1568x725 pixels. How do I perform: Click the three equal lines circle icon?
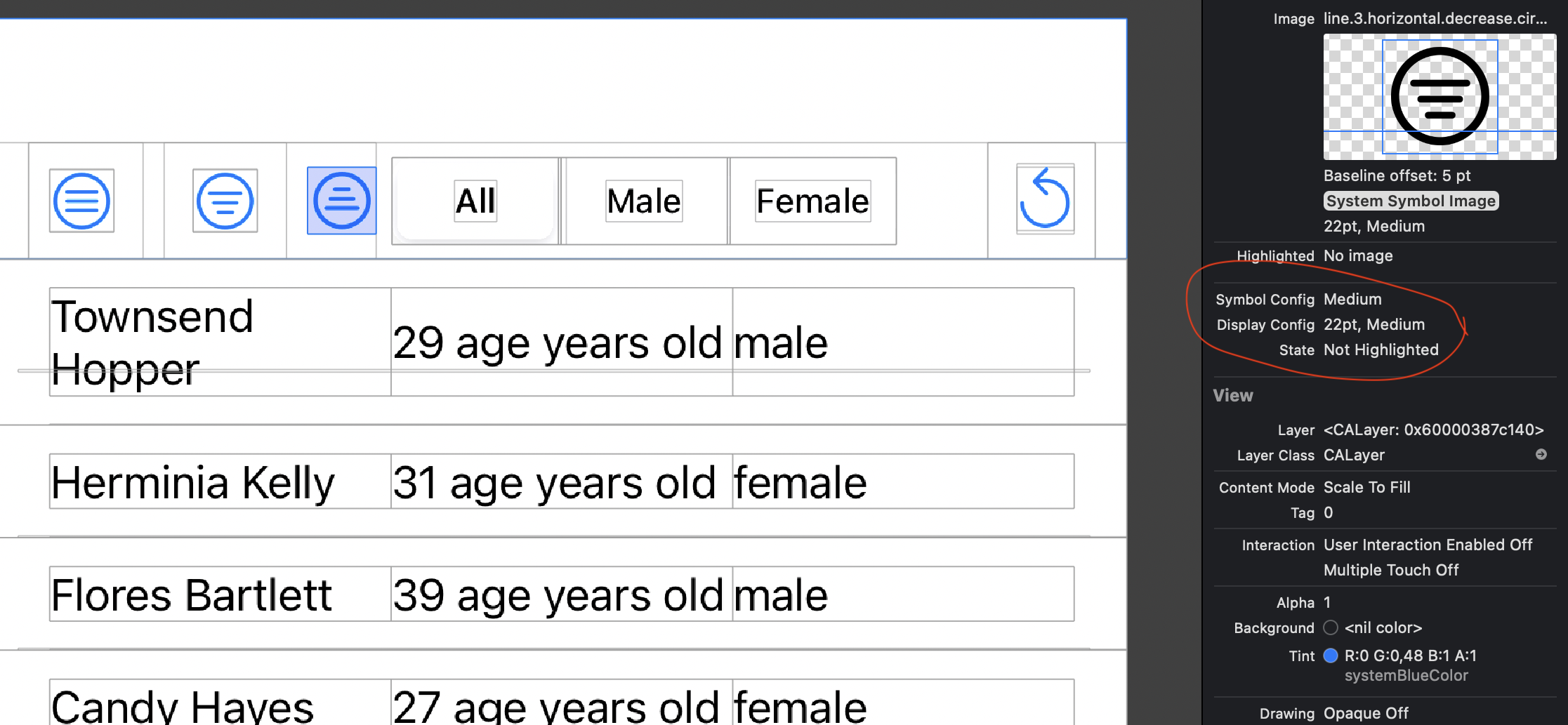[x=81, y=201]
